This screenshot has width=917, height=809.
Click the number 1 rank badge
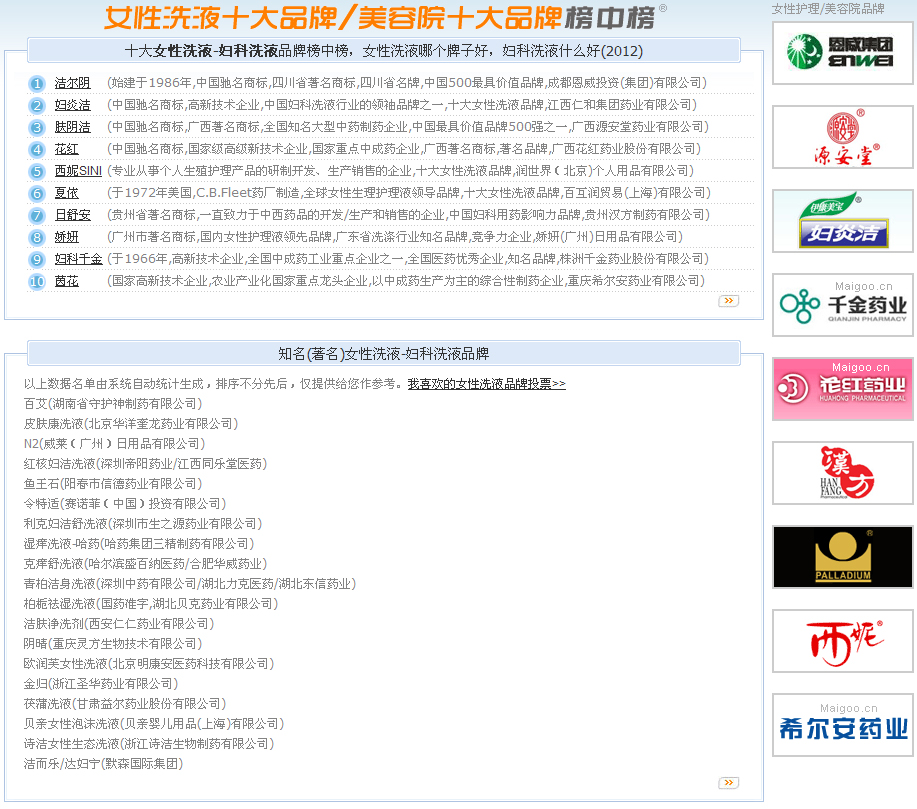click(37, 84)
